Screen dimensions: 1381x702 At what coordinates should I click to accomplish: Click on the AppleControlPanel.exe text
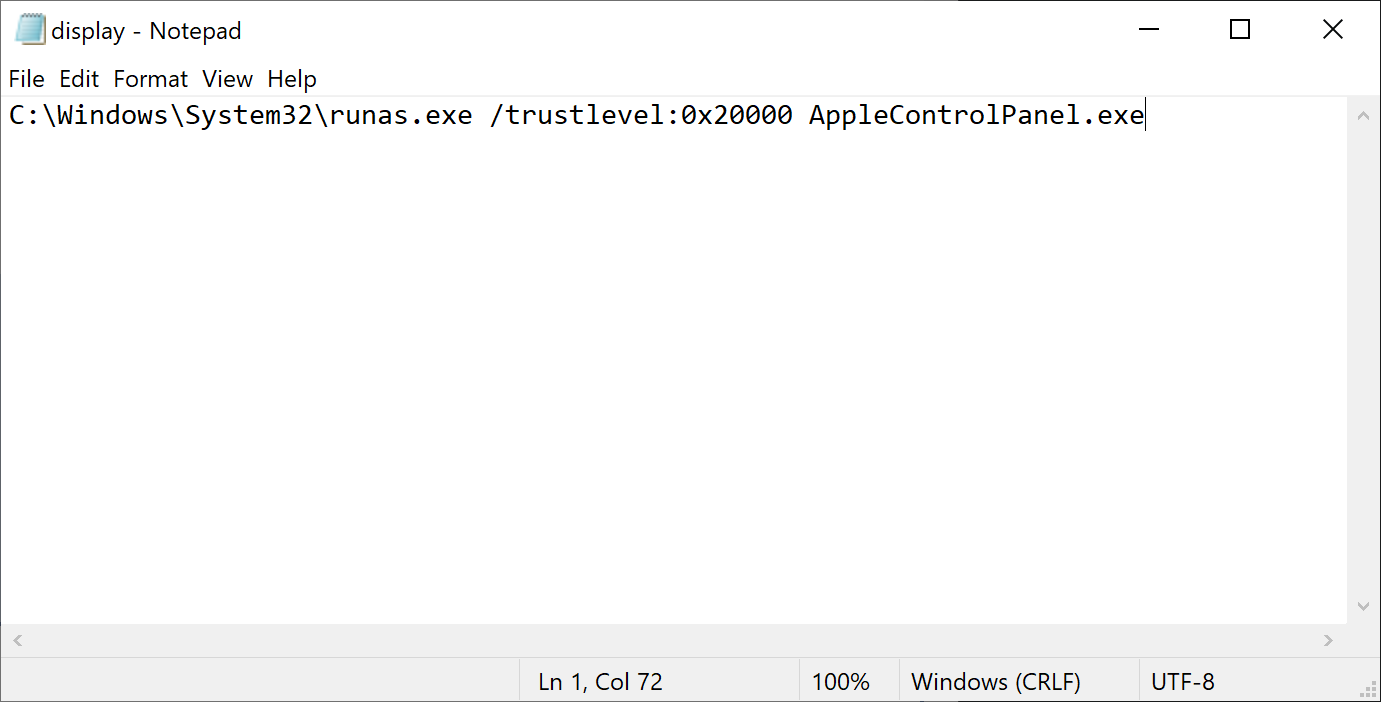point(975,116)
